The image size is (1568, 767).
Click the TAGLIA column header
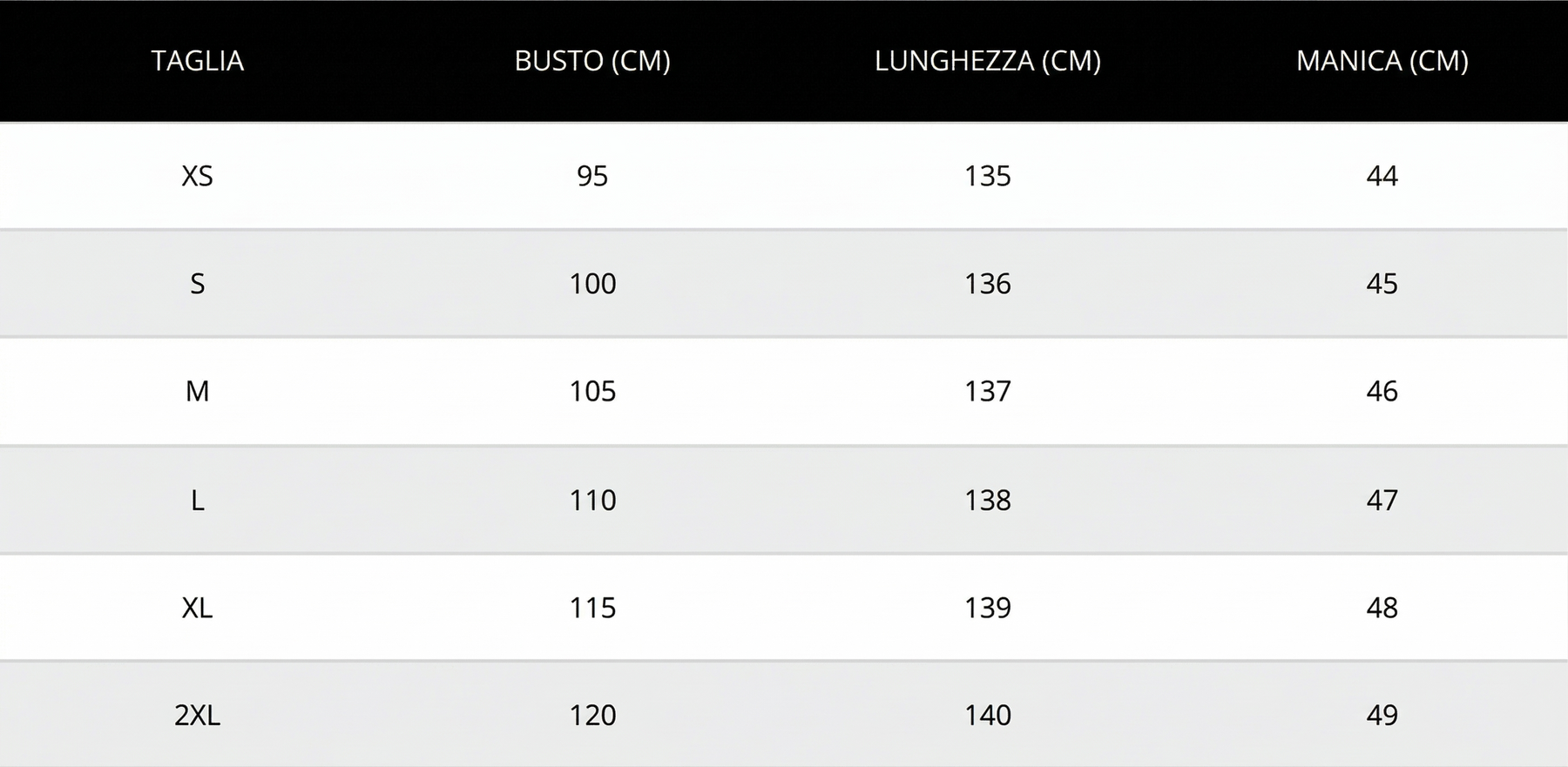[x=198, y=61]
